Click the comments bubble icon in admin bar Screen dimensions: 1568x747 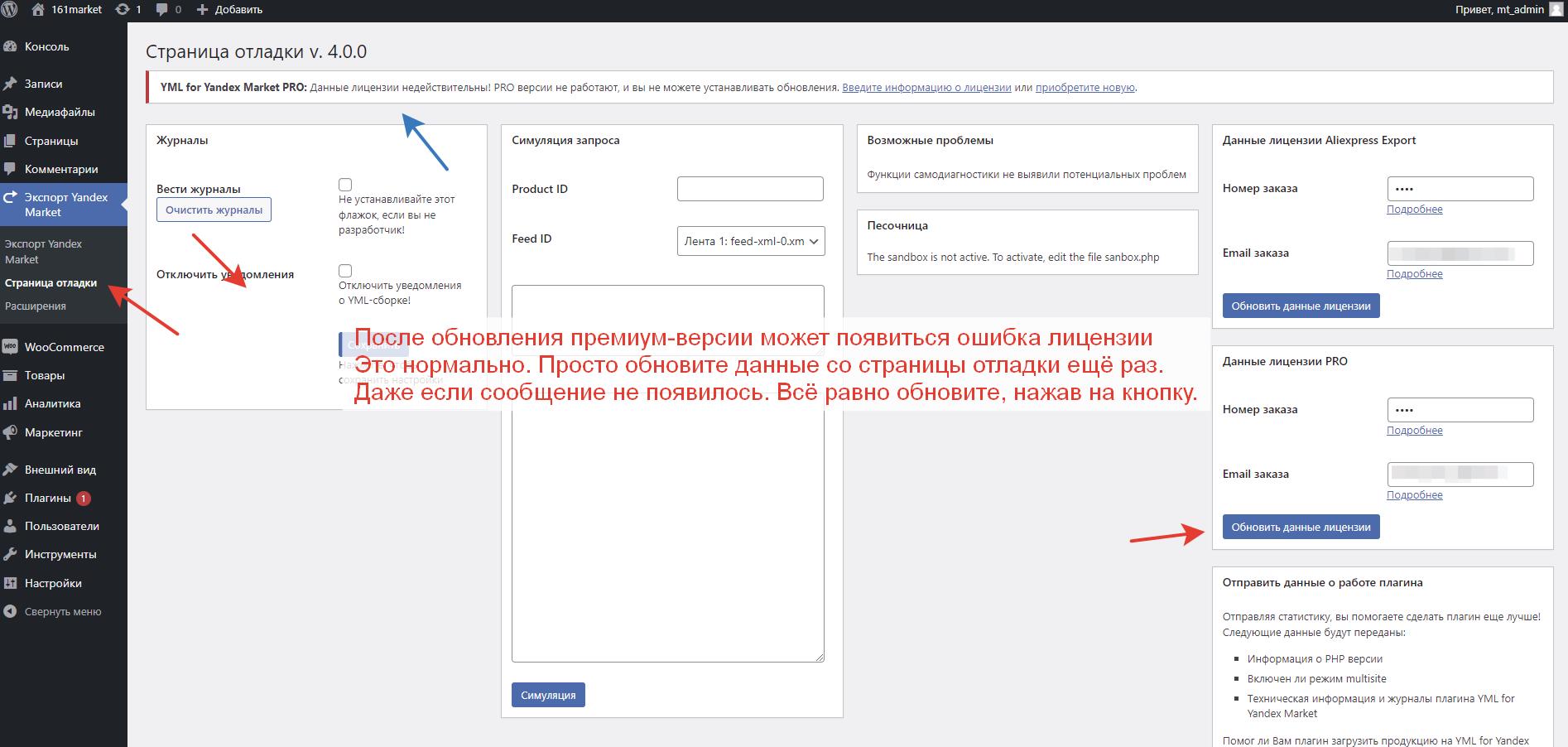(x=162, y=9)
